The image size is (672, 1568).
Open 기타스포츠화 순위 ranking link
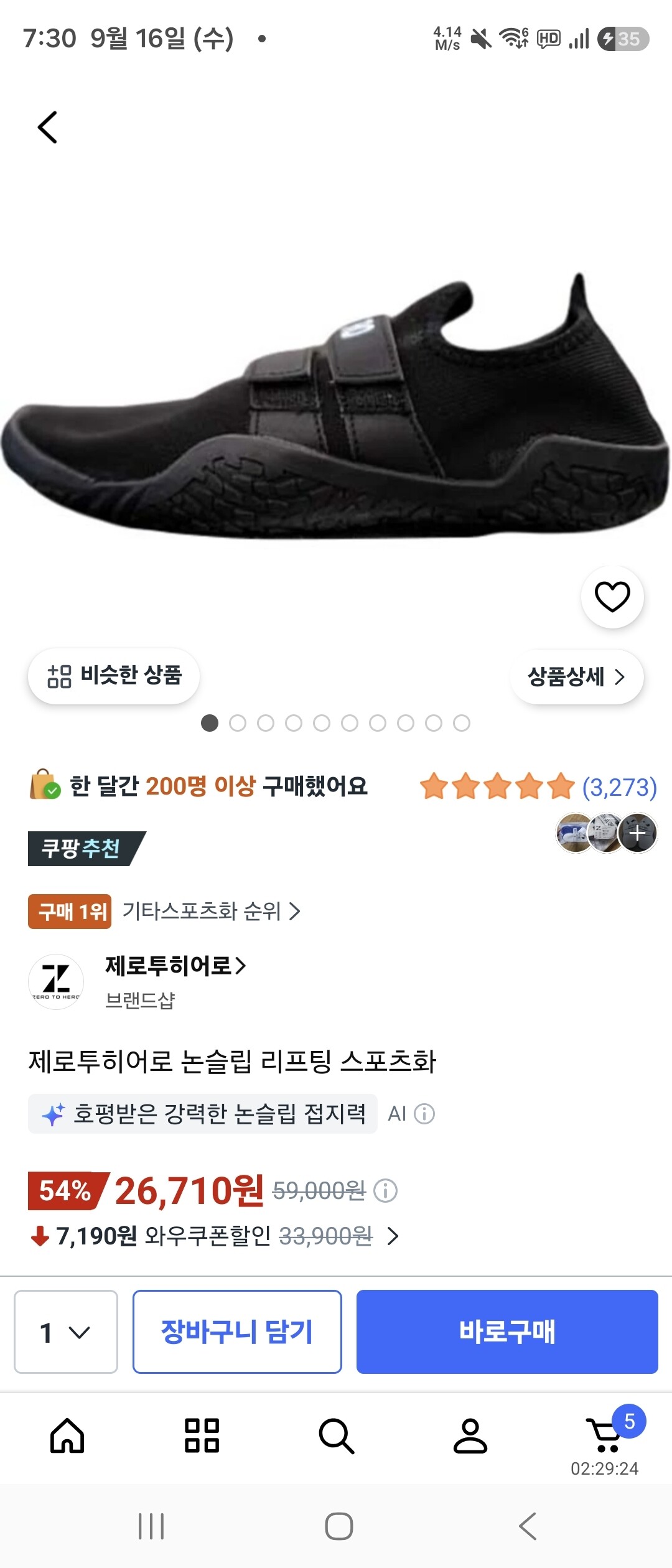tap(211, 912)
